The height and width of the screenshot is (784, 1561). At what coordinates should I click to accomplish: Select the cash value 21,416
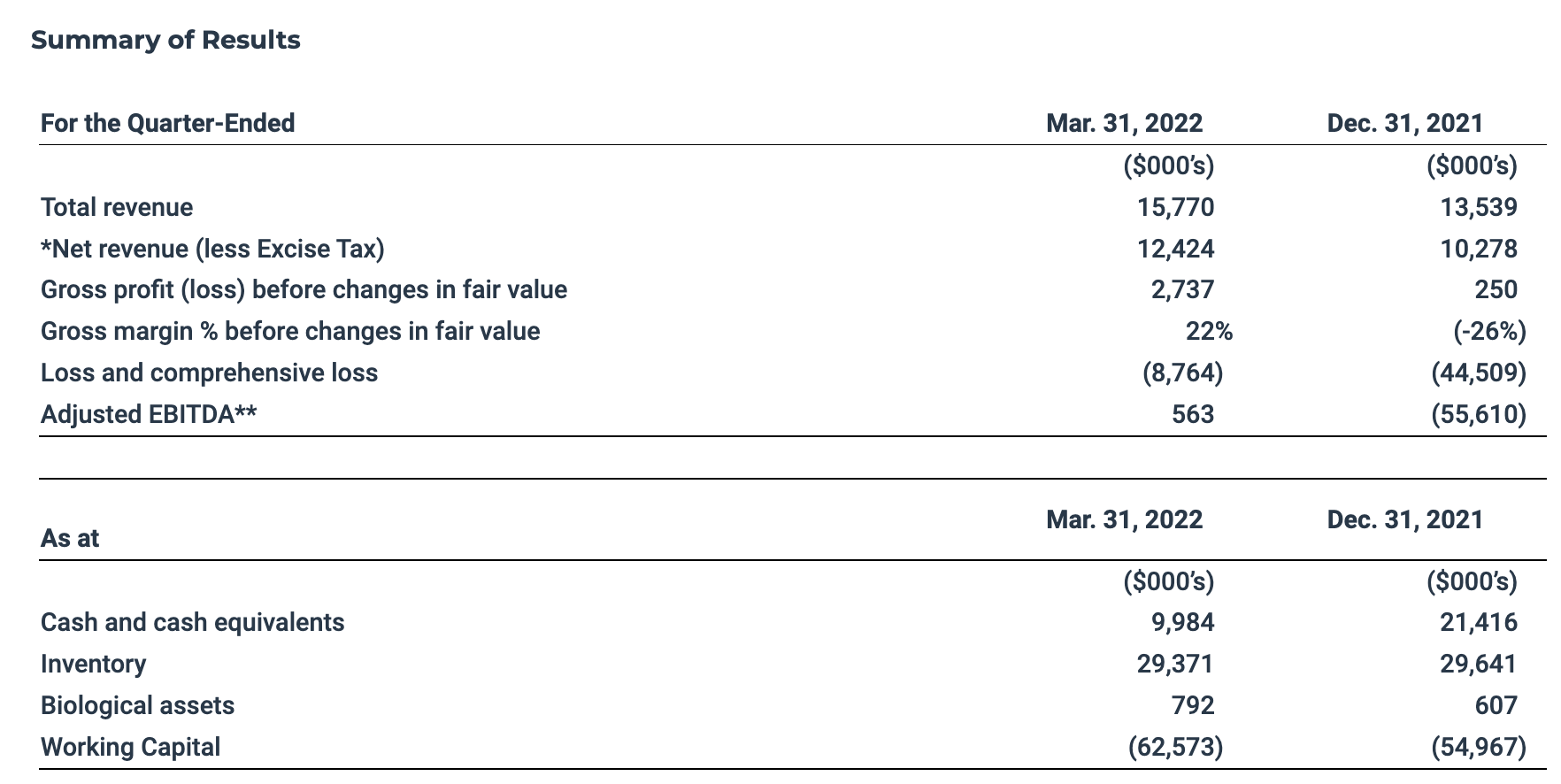coord(1478,622)
